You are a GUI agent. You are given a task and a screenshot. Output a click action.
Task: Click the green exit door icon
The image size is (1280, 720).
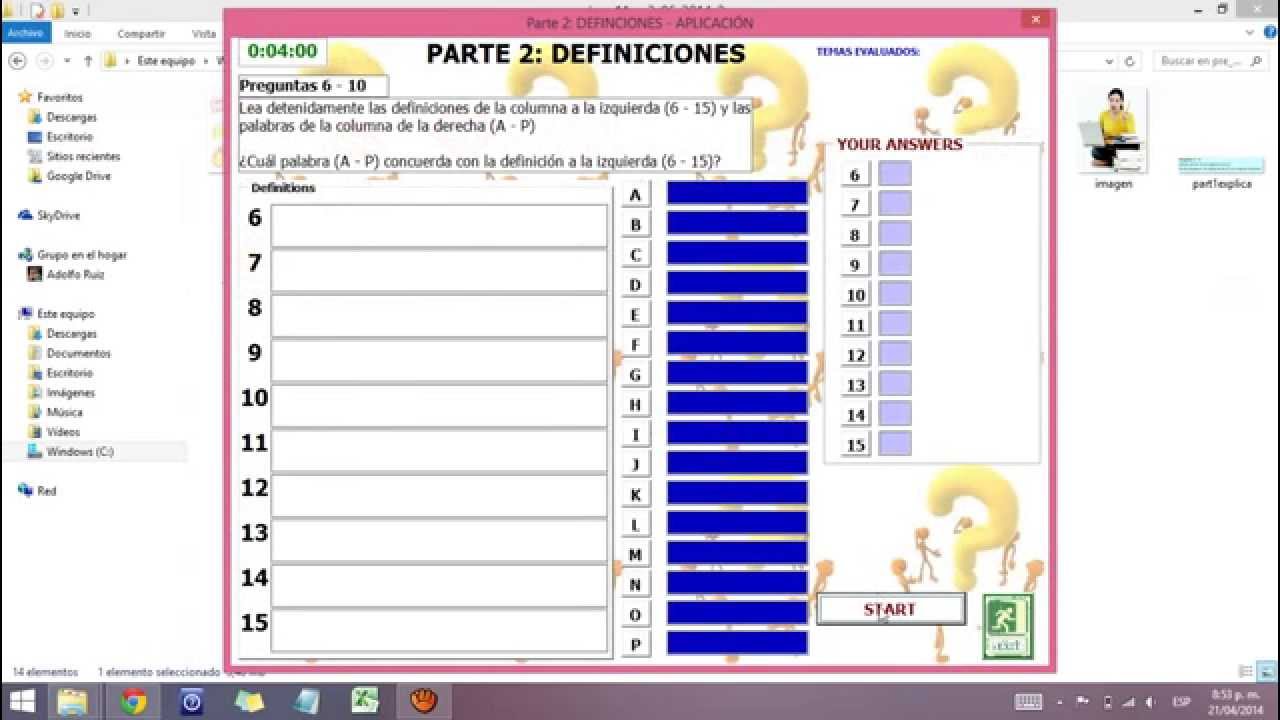[1007, 626]
